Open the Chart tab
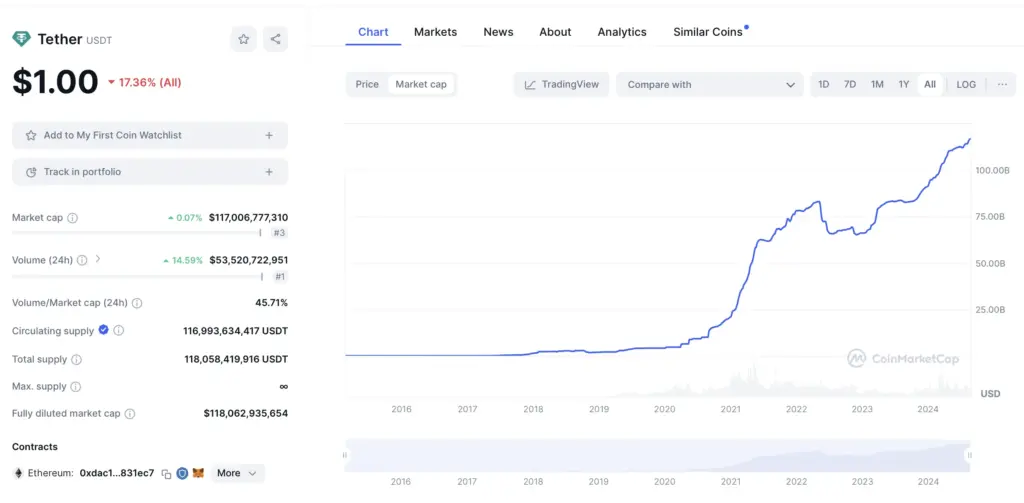The image size is (1024, 503). (374, 32)
